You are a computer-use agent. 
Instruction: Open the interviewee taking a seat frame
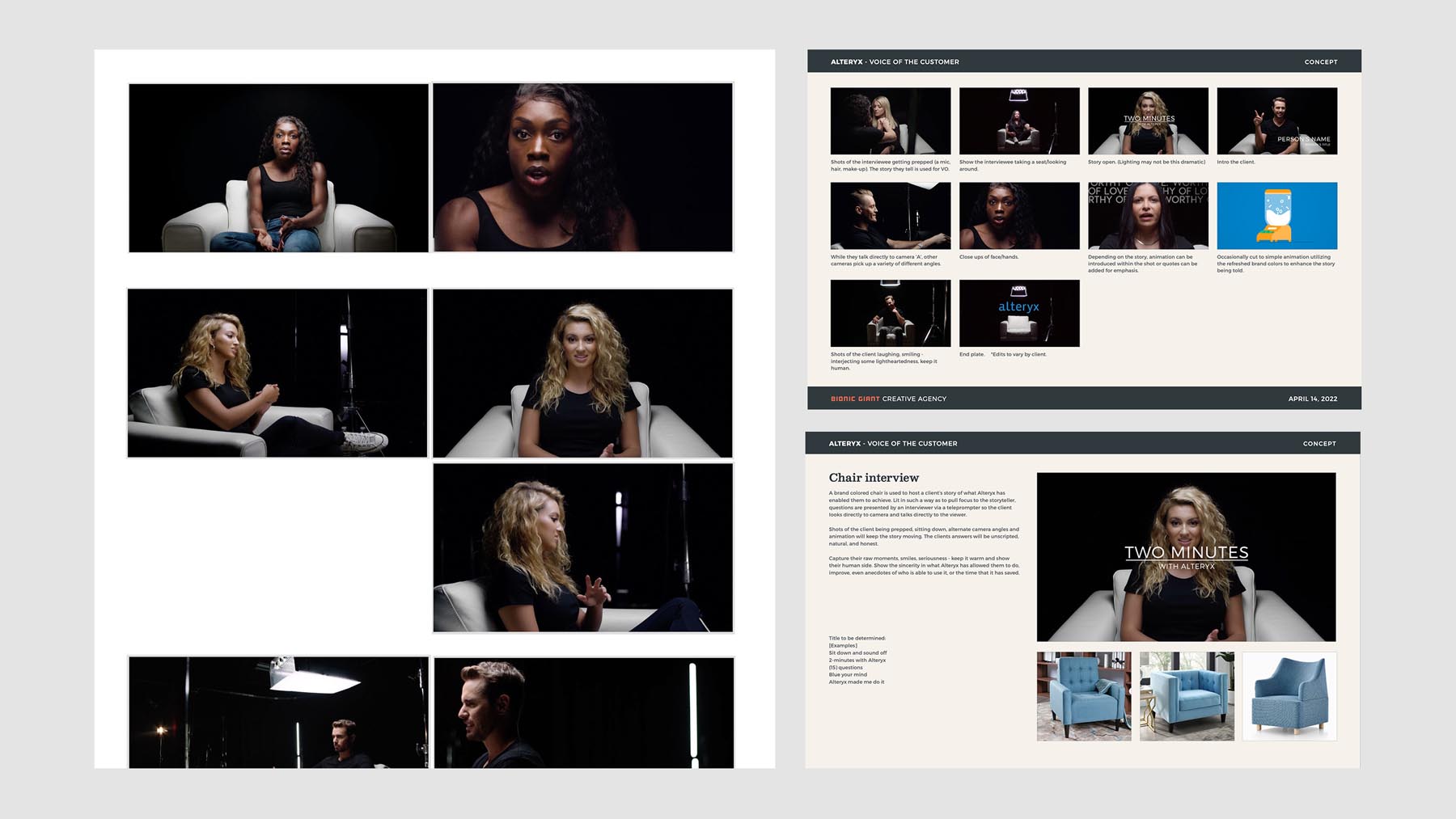pos(1019,121)
